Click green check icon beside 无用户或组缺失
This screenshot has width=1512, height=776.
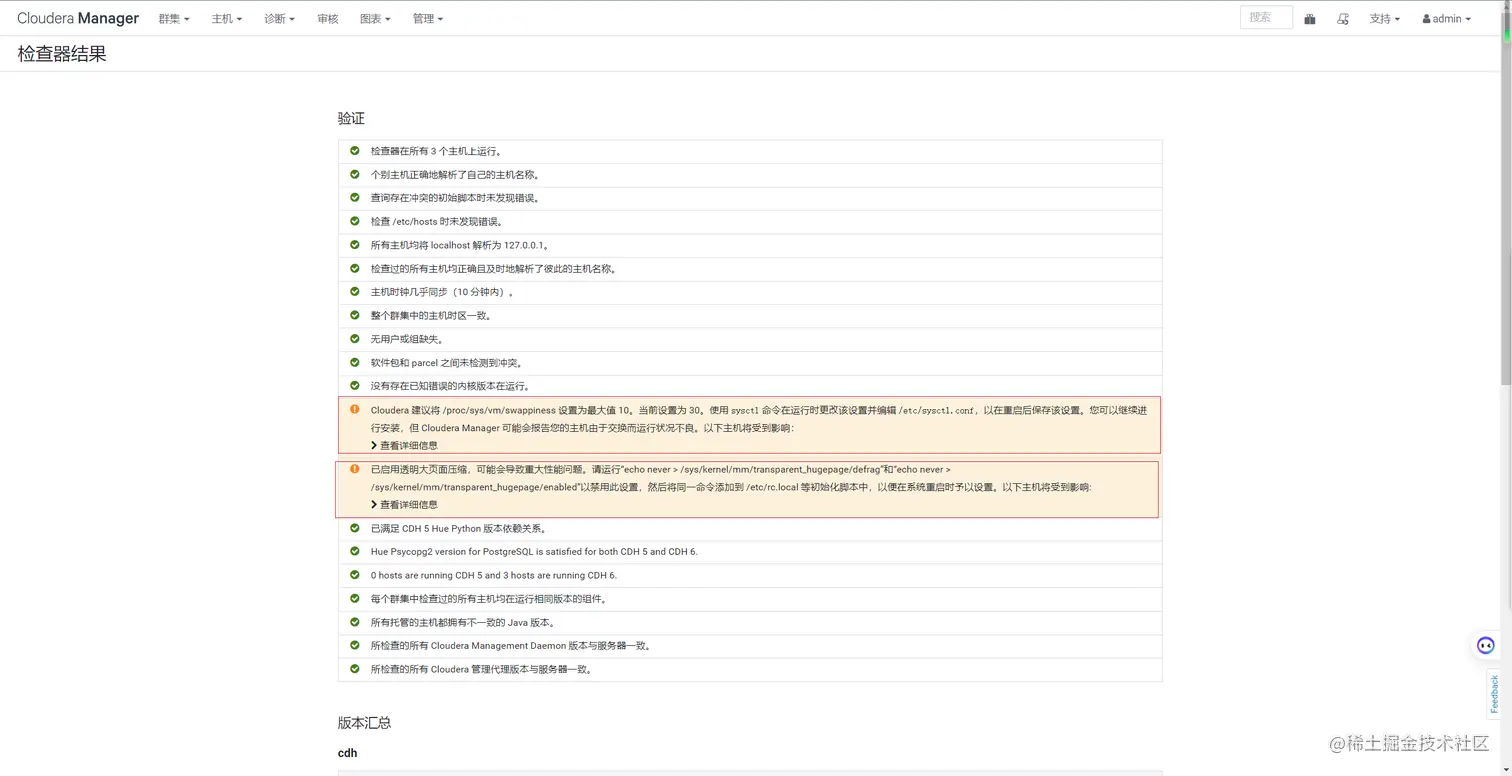(x=354, y=339)
